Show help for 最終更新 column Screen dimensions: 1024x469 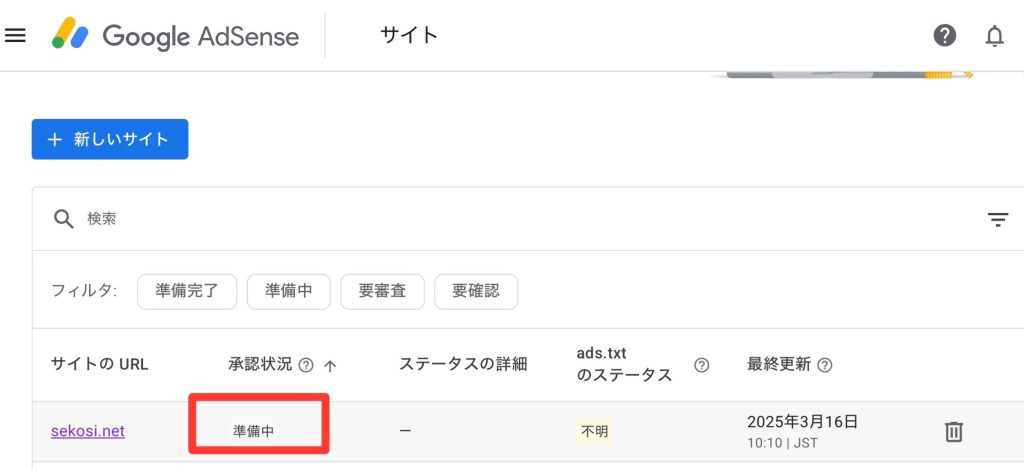[825, 365]
